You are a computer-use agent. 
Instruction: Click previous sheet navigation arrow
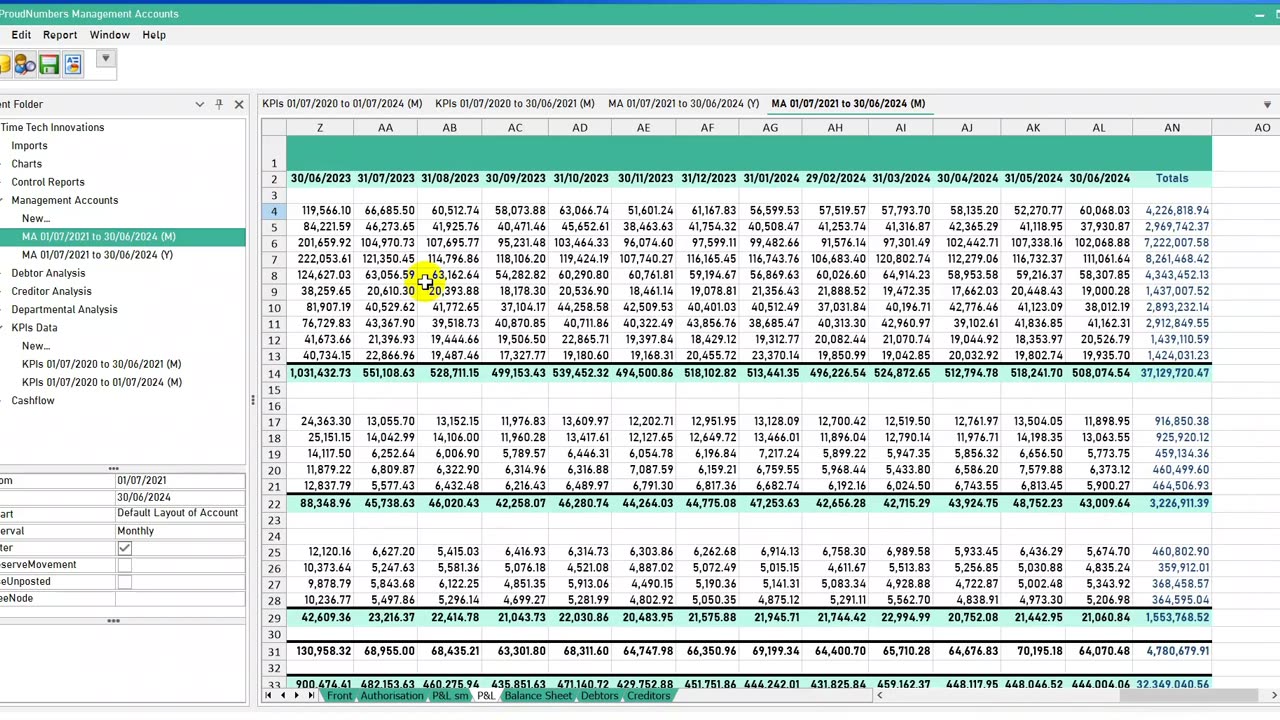point(283,696)
